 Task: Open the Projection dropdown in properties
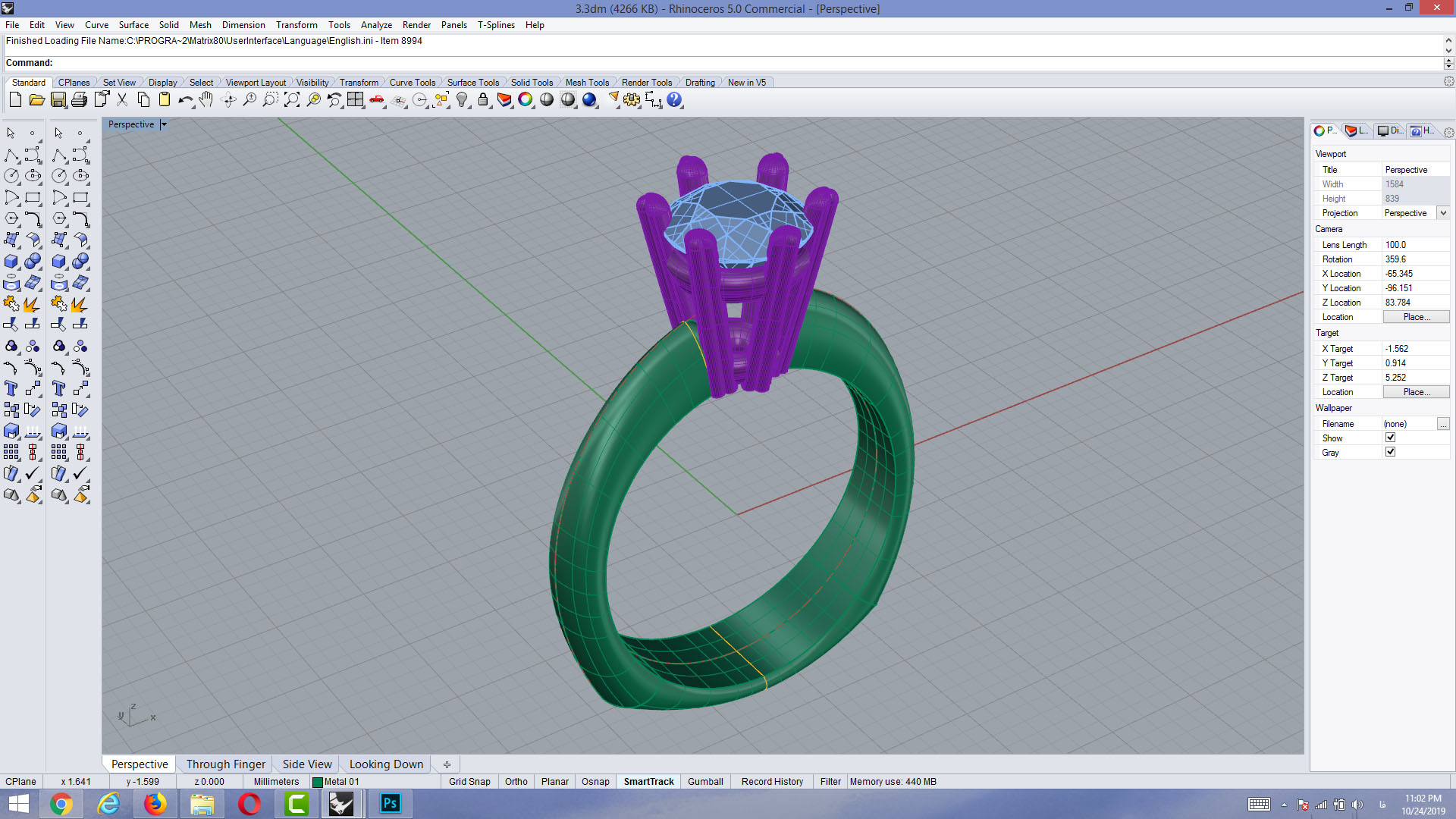(1443, 213)
